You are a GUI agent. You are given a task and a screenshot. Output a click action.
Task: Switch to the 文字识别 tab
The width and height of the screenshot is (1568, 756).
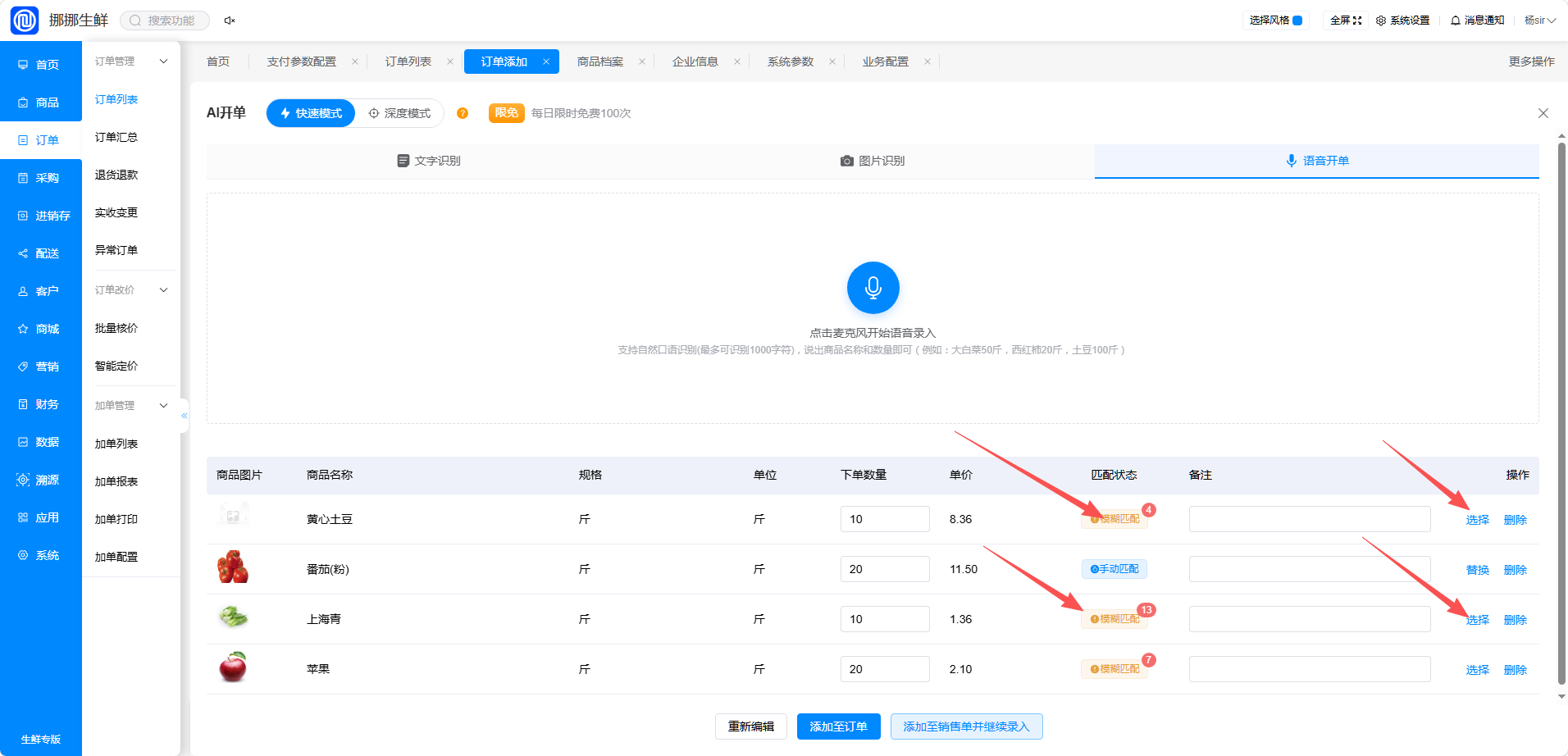tap(429, 161)
